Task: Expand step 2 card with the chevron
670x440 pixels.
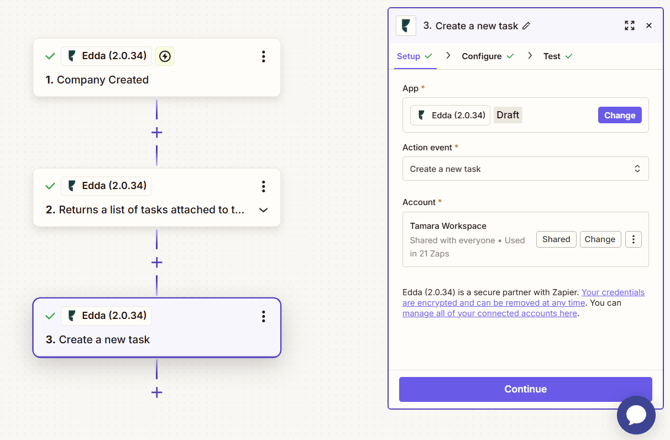Action: coord(263,210)
